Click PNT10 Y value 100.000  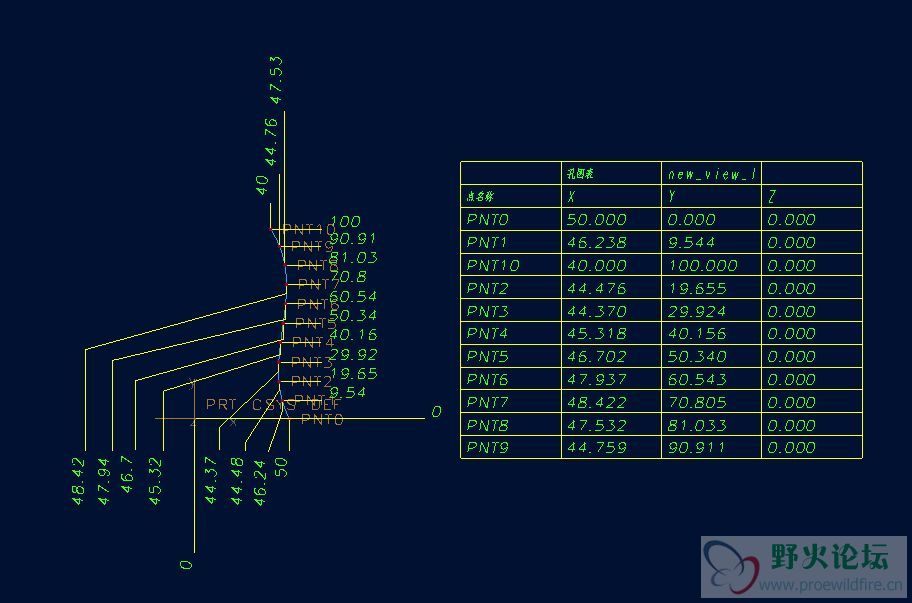point(702,266)
